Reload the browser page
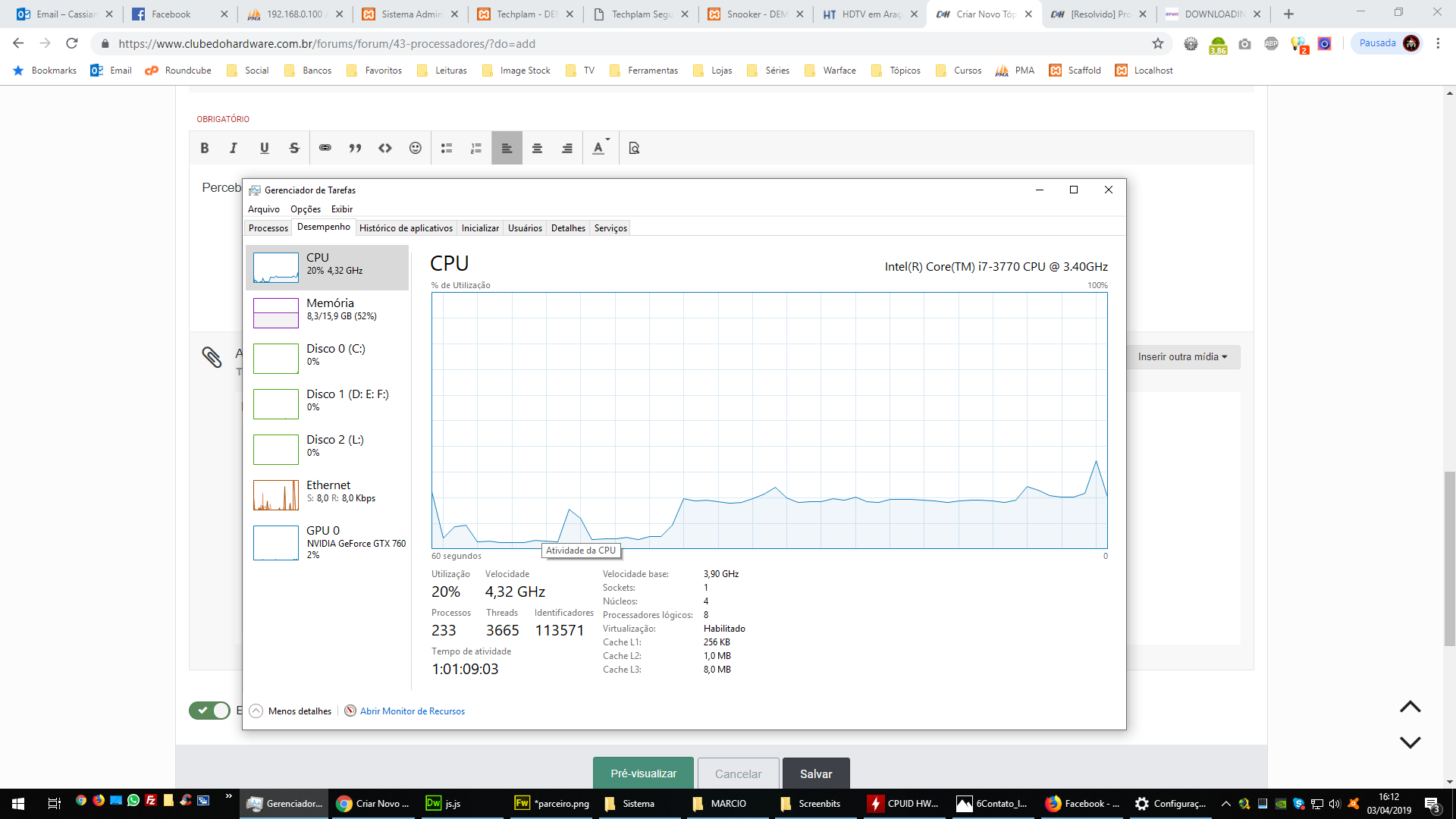1456x819 pixels. pyautogui.click(x=72, y=44)
